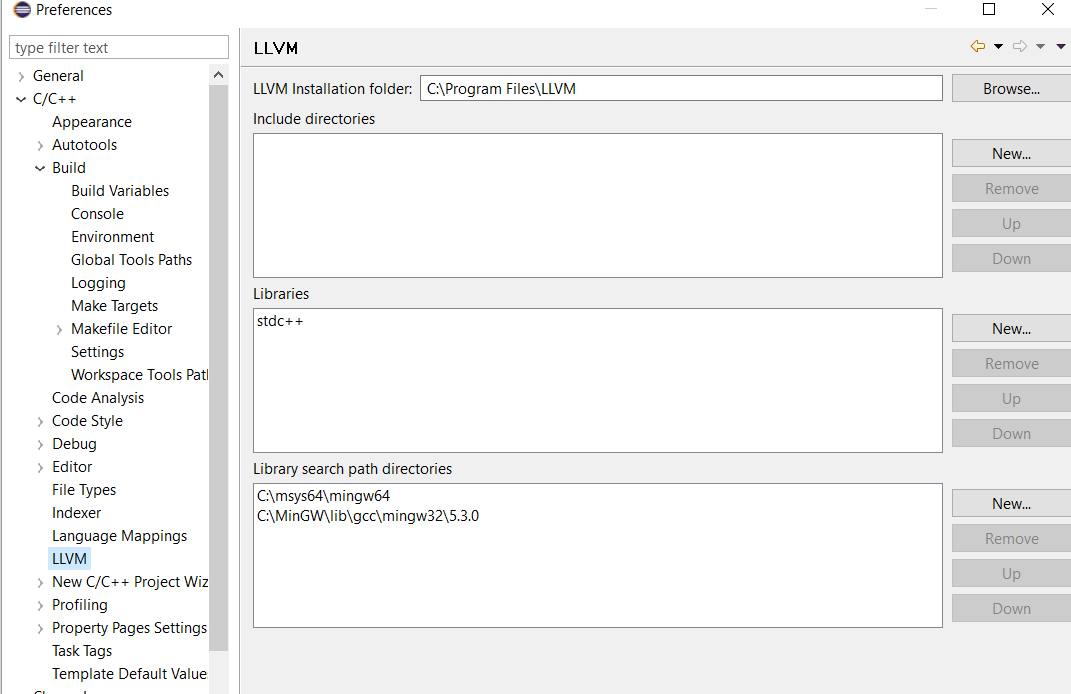Expand the Autotools tree node

tap(40, 145)
